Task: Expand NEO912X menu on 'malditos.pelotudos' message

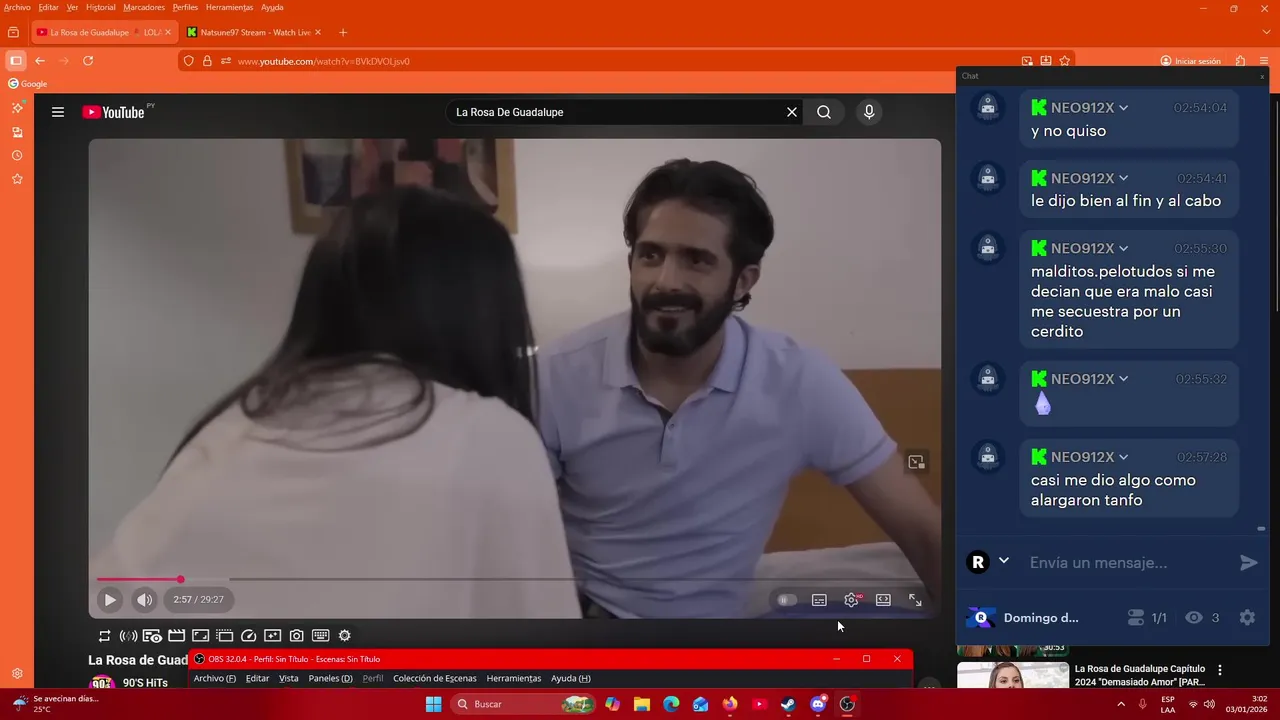Action: click(x=1124, y=248)
